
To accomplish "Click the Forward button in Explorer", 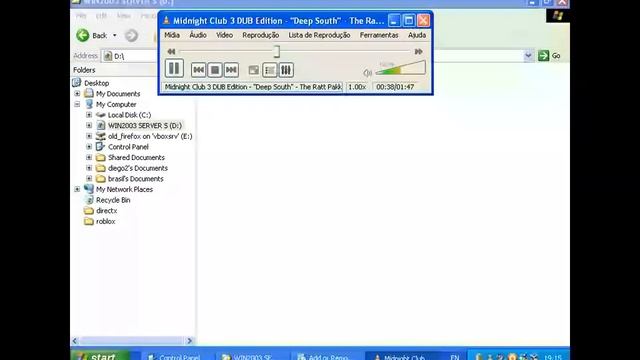I will coord(131,36).
